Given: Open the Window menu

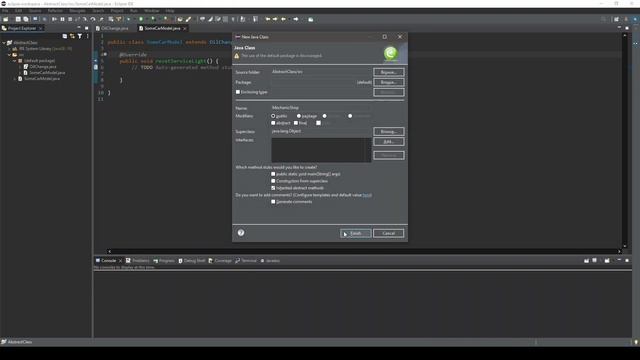Looking at the screenshot, I should click(x=151, y=11).
